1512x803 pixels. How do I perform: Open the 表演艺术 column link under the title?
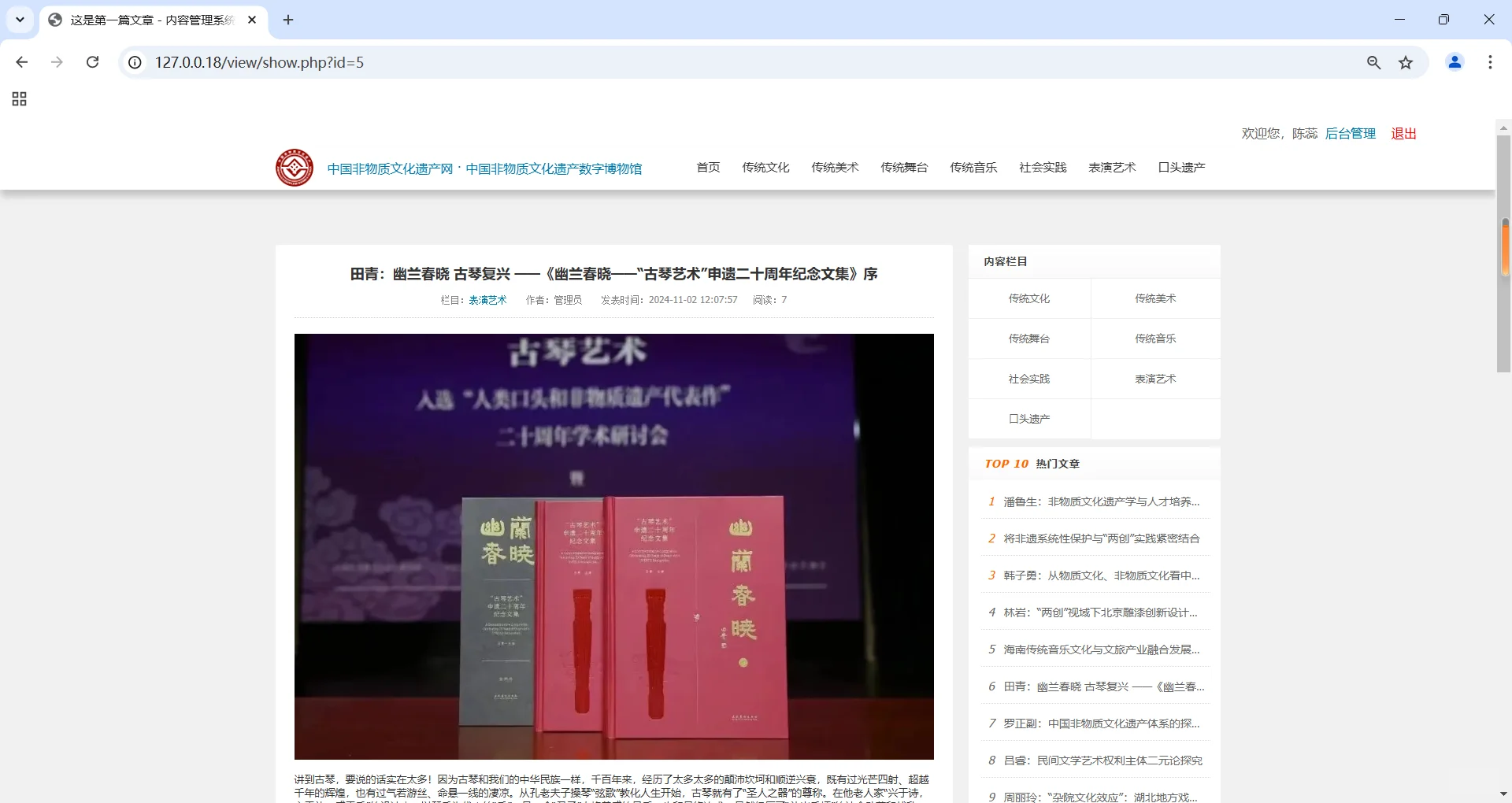tap(487, 300)
